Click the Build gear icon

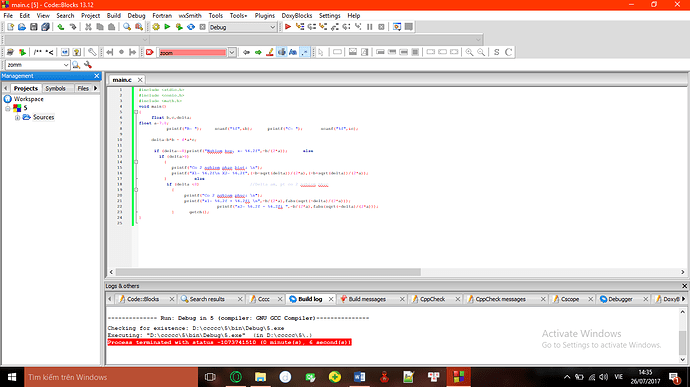(156, 27)
